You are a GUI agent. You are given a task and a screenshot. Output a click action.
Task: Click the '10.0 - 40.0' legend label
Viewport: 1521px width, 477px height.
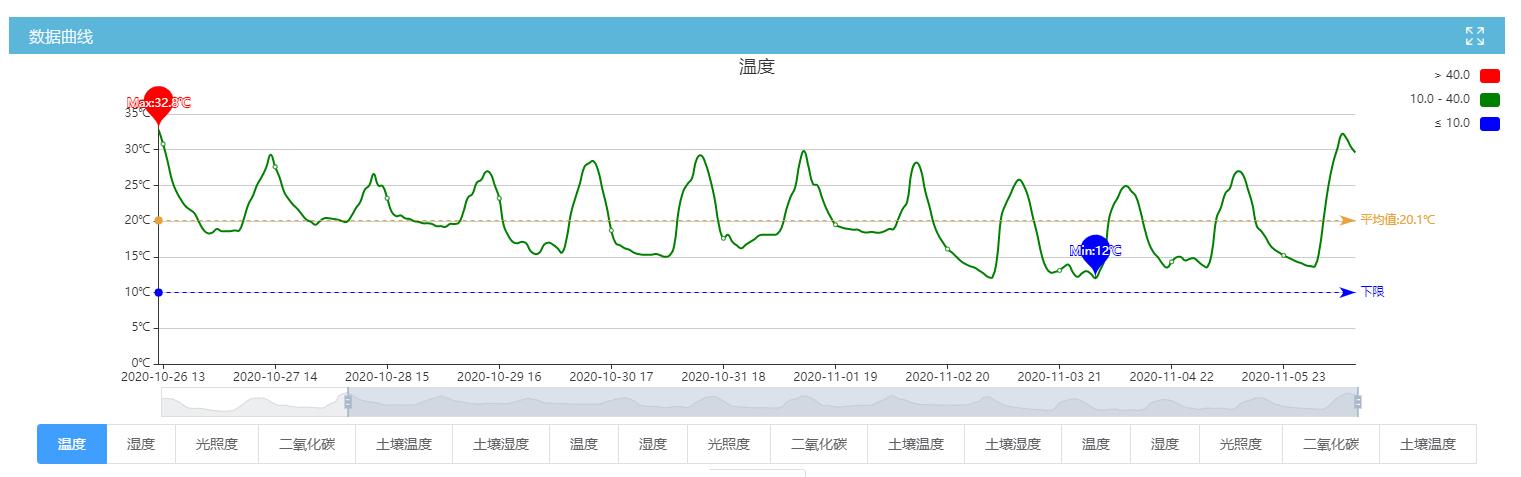point(1440,99)
